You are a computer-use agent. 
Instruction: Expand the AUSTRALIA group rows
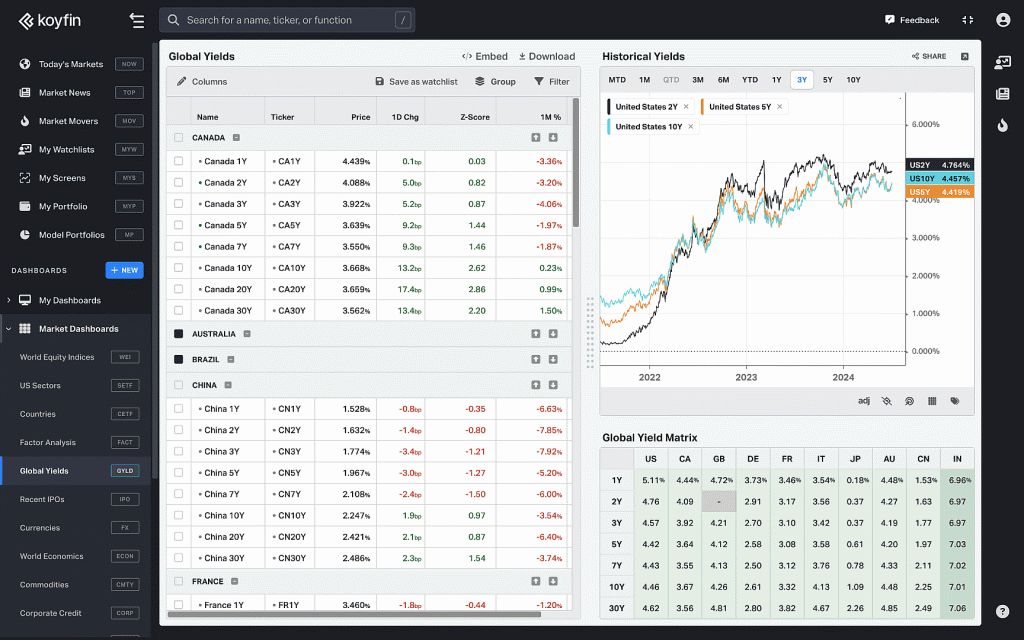(x=247, y=334)
